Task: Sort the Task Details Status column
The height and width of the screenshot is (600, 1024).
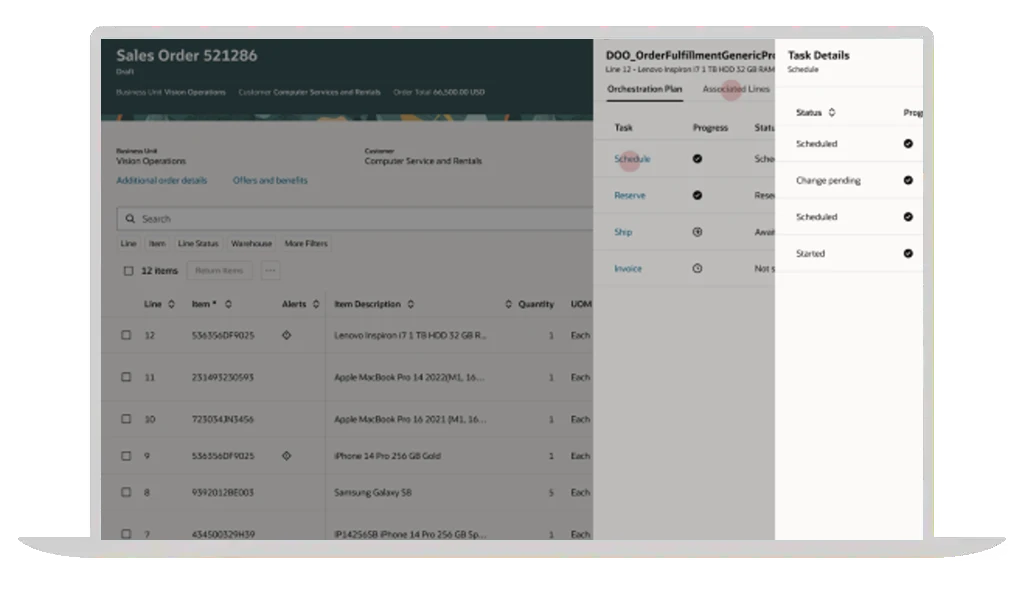Action: (832, 113)
